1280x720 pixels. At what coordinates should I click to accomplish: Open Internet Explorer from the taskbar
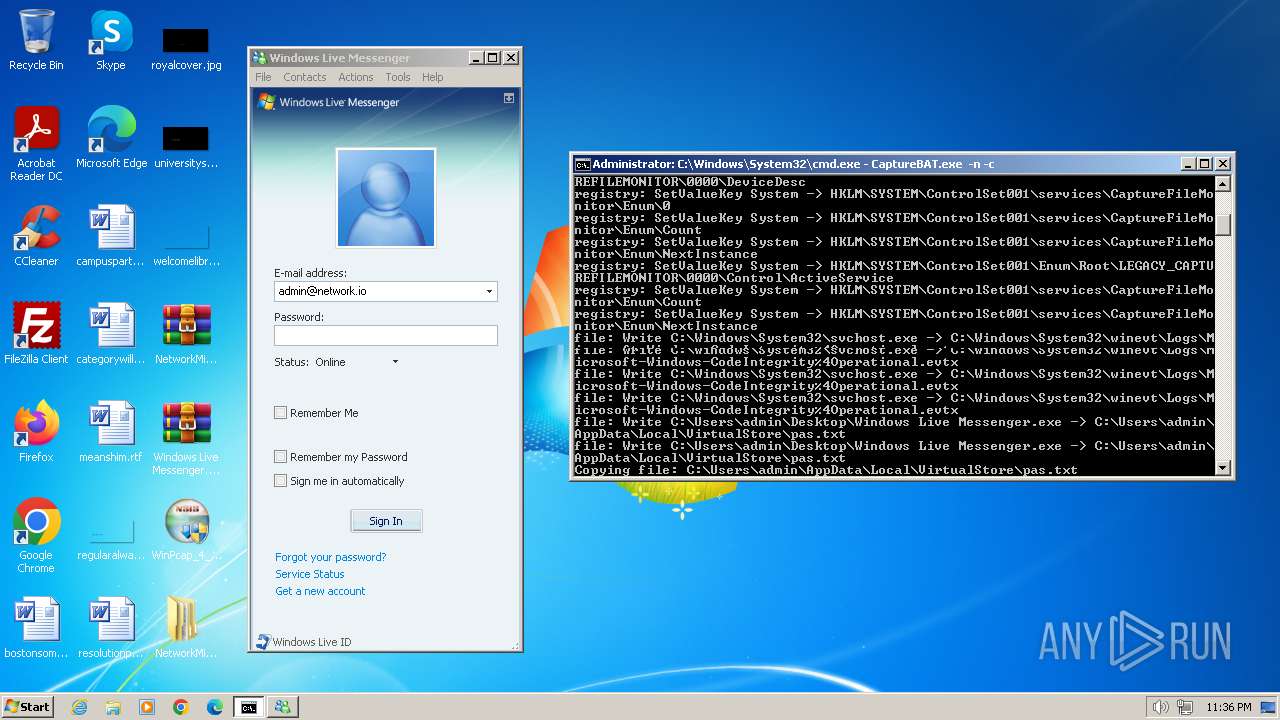pyautogui.click(x=79, y=707)
